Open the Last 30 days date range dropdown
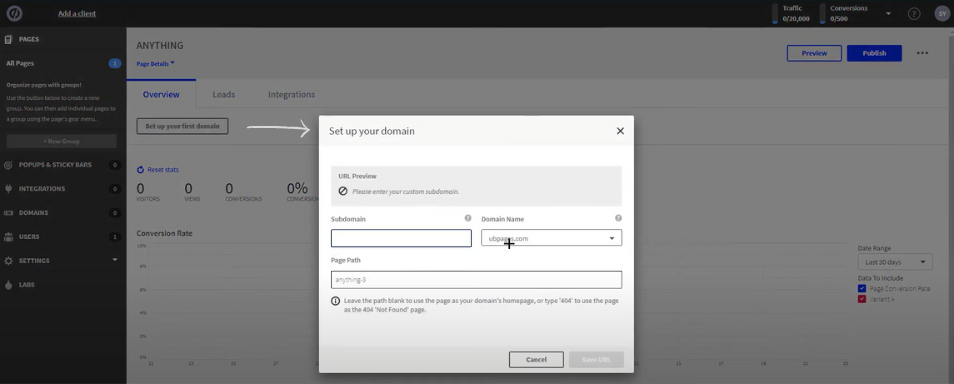The image size is (954, 384). pyautogui.click(x=895, y=262)
